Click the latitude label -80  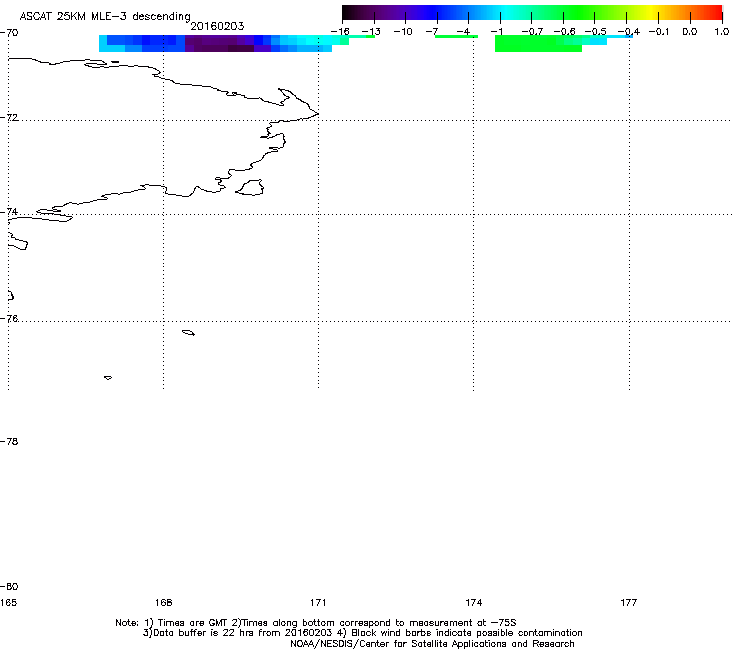point(9,586)
